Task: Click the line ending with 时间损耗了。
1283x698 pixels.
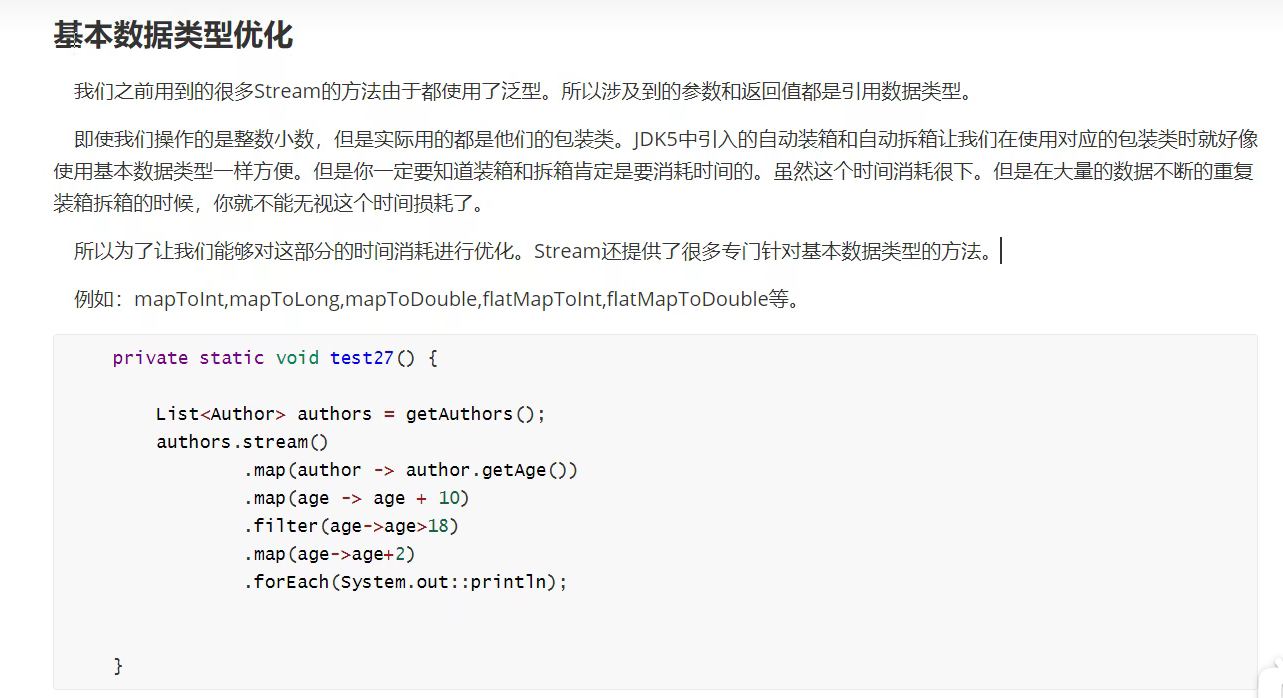Action: tap(270, 204)
